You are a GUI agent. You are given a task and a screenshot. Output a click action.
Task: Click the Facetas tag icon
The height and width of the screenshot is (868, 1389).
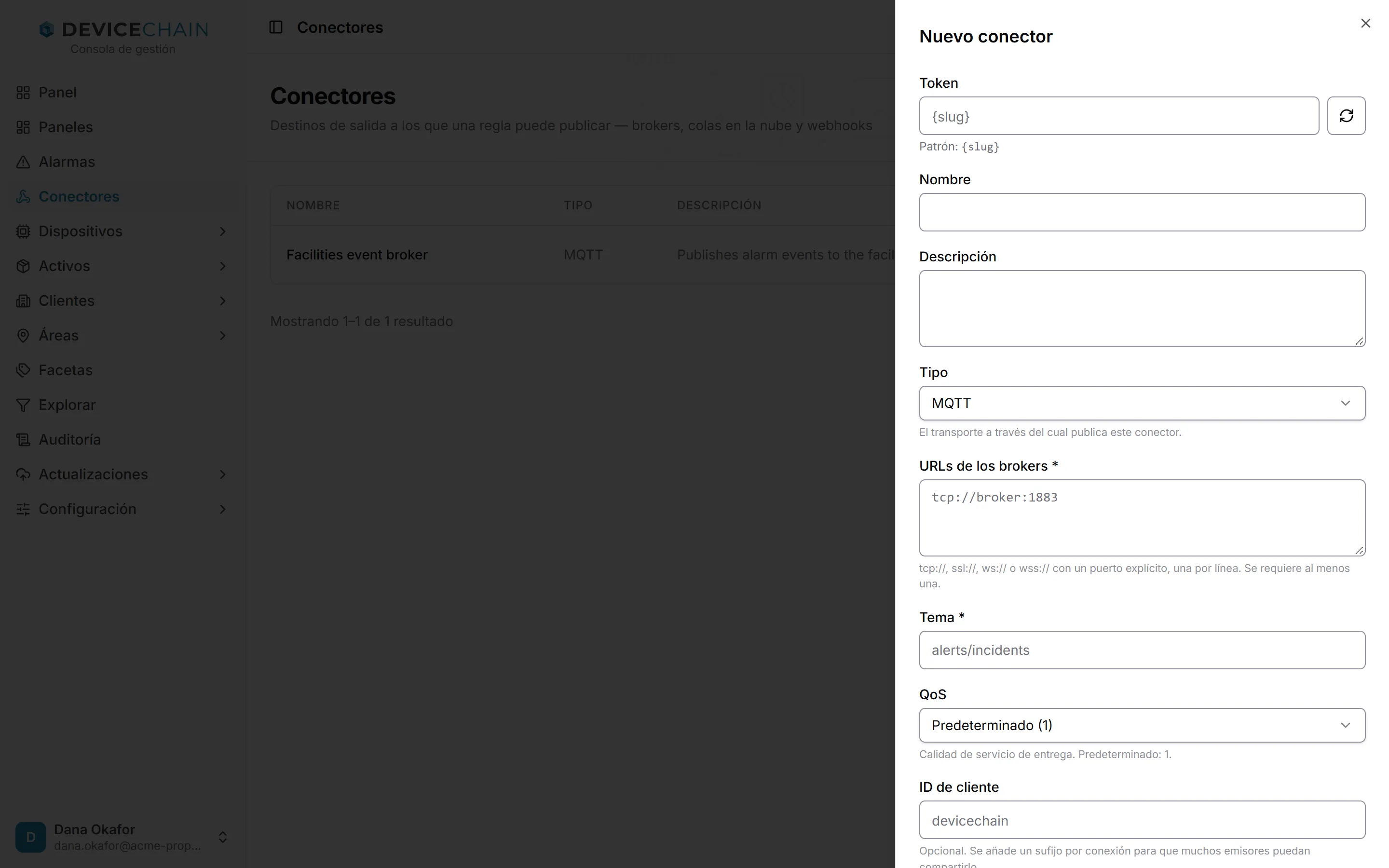23,370
